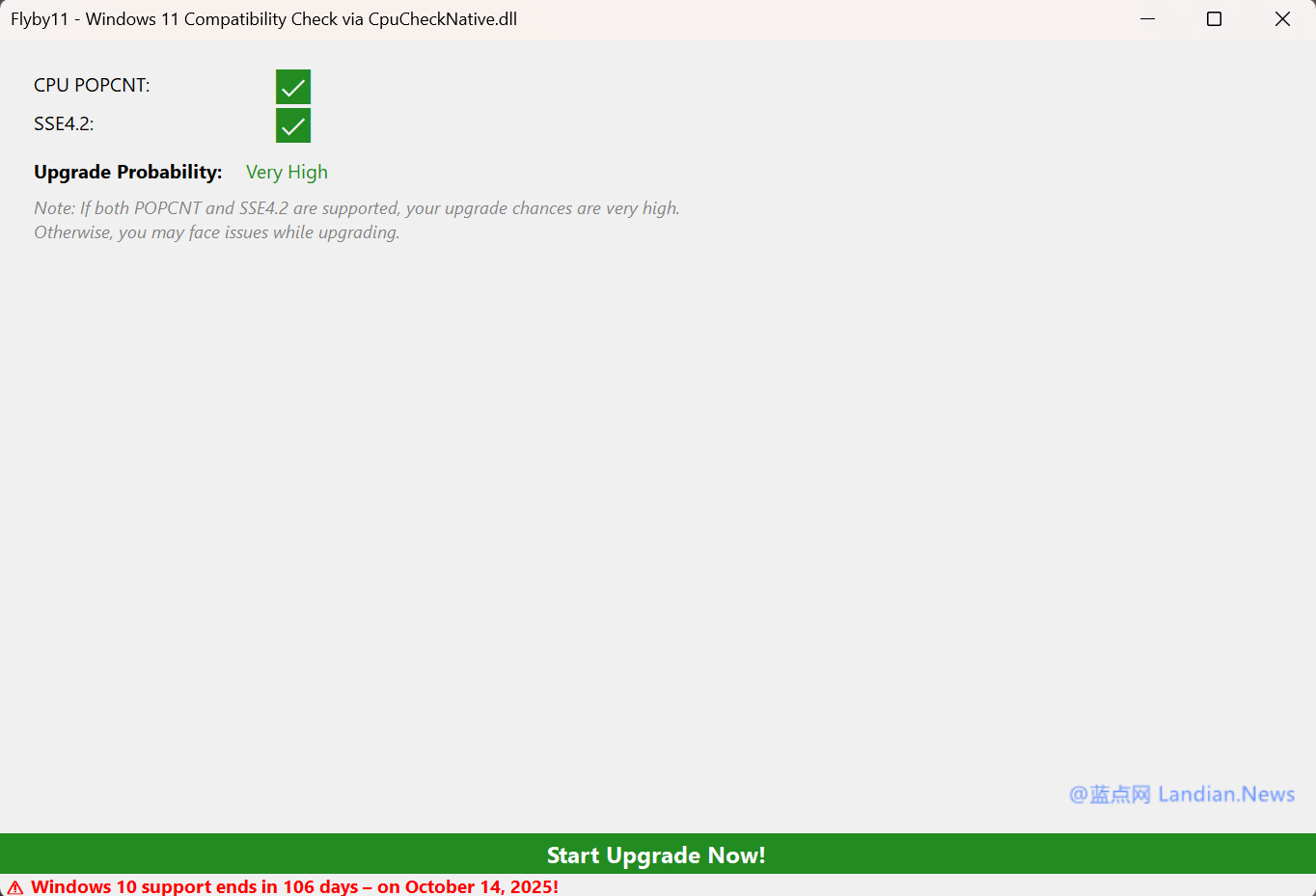Viewport: 1316px width, 896px height.
Task: Click CpuCheckNative.dll in the window title
Action: pyautogui.click(x=443, y=19)
